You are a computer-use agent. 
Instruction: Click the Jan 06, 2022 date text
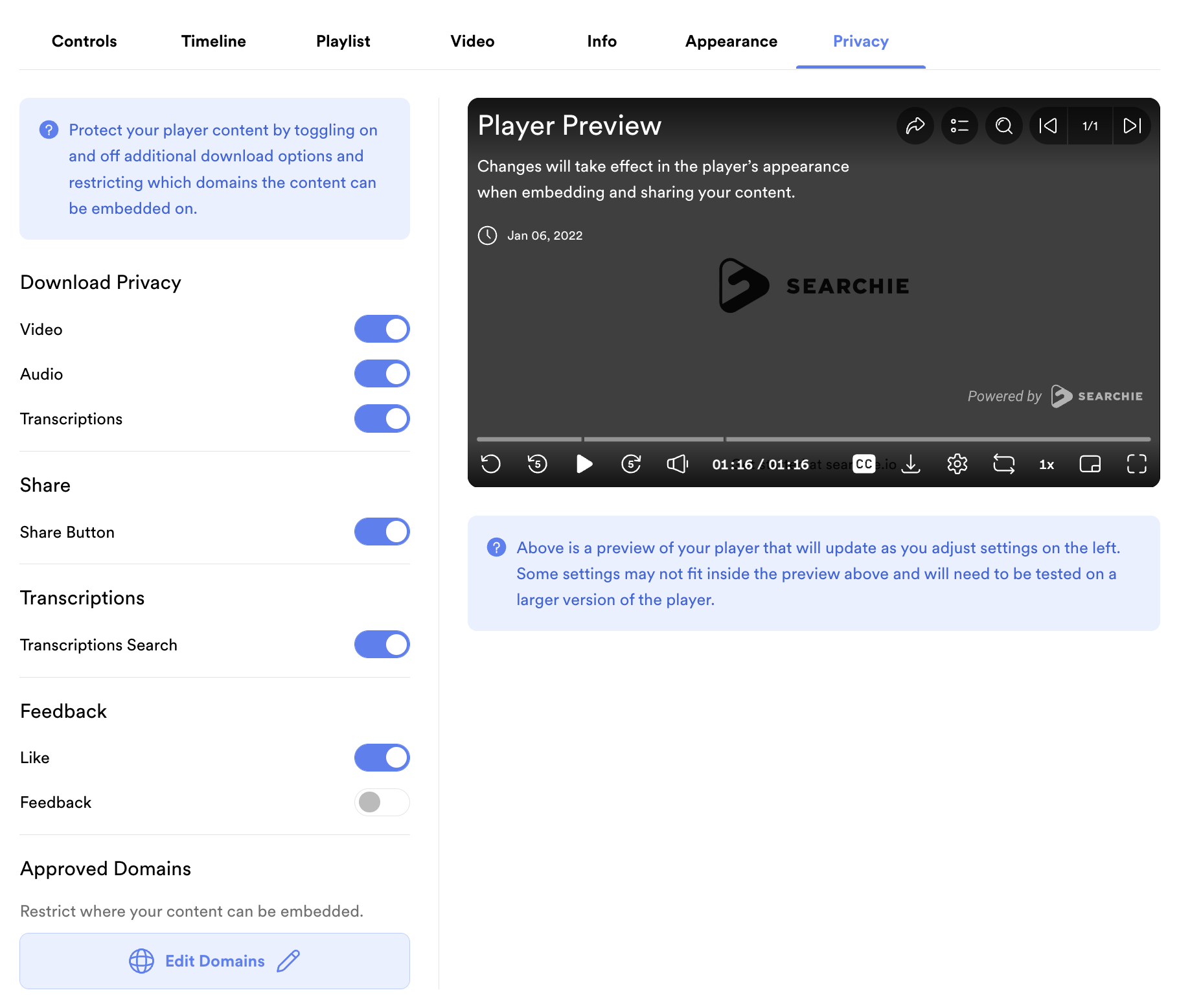[545, 236]
